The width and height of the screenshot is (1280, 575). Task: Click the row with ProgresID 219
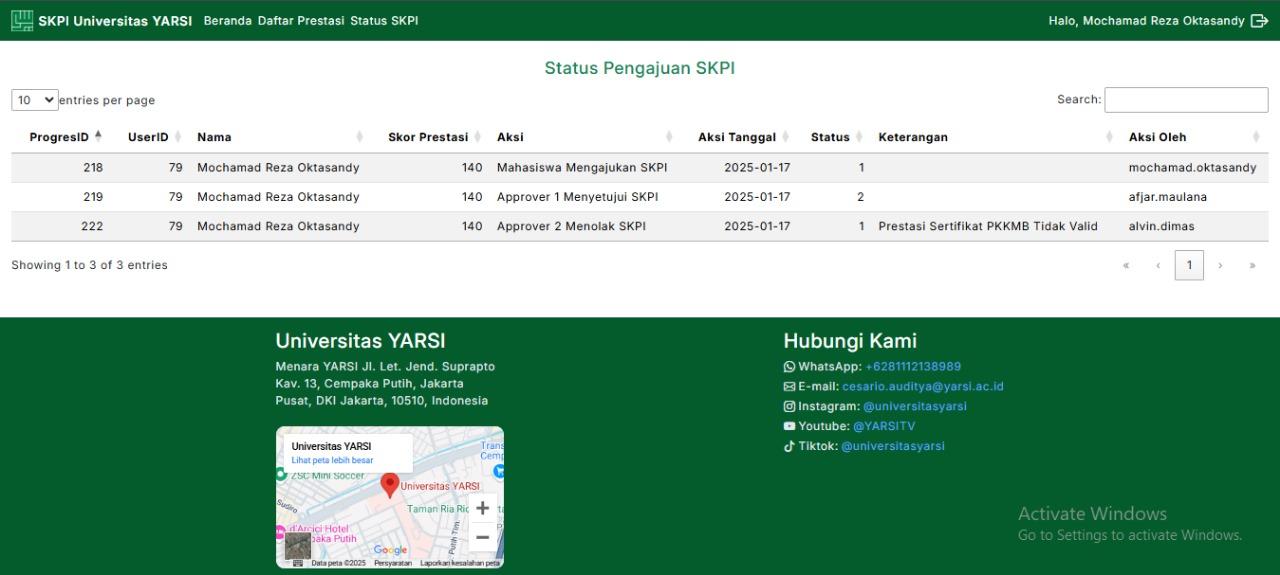[640, 197]
